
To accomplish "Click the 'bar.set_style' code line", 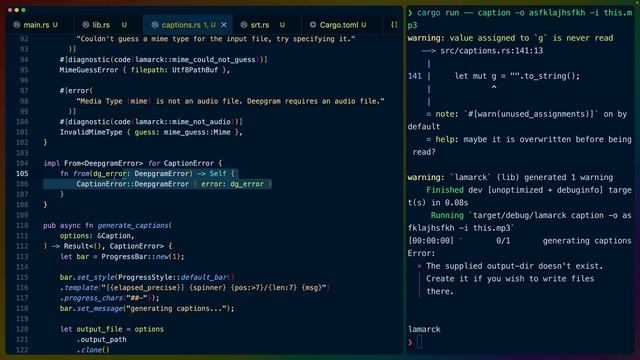I will (147, 278).
